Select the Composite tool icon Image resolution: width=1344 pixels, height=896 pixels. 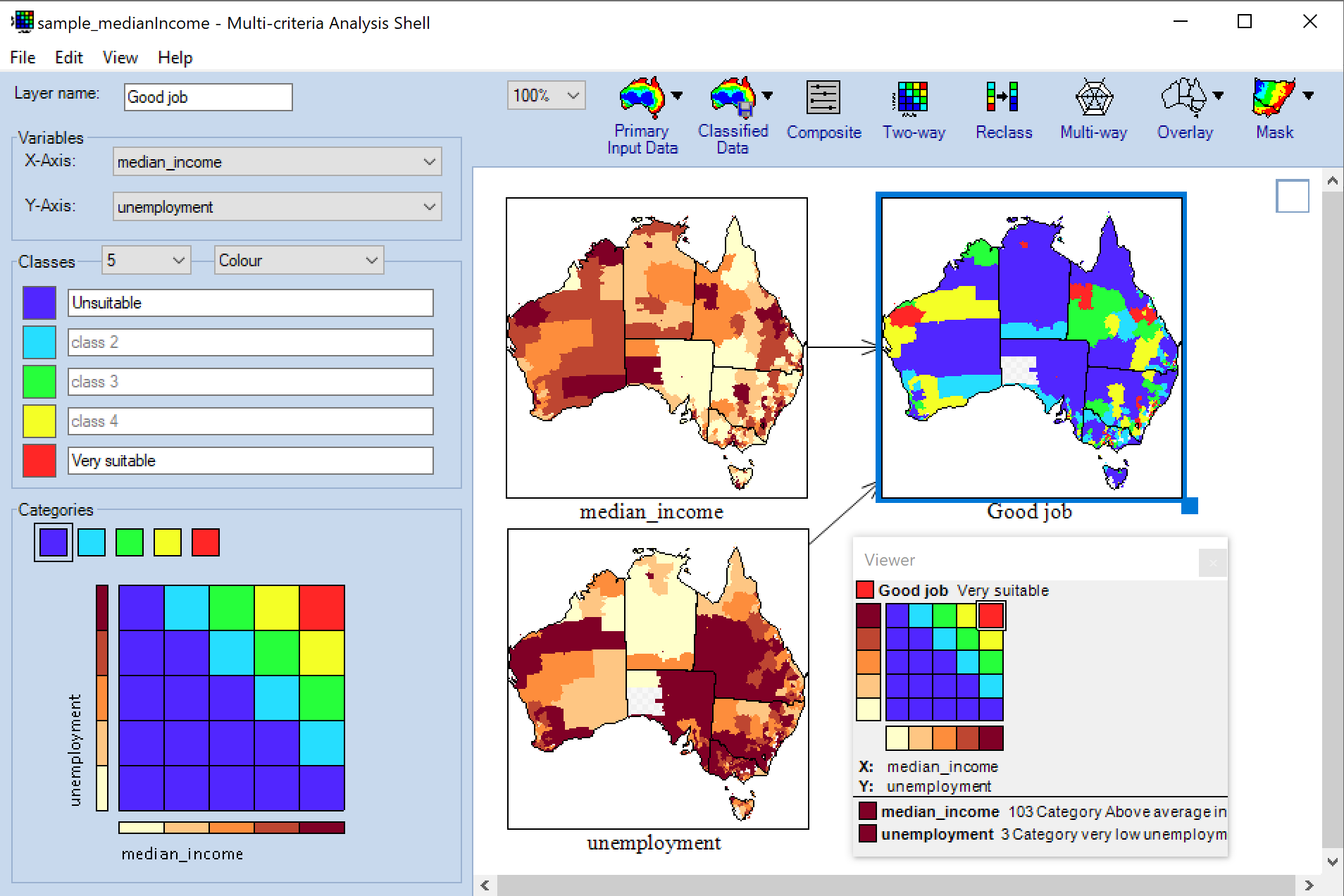[823, 97]
